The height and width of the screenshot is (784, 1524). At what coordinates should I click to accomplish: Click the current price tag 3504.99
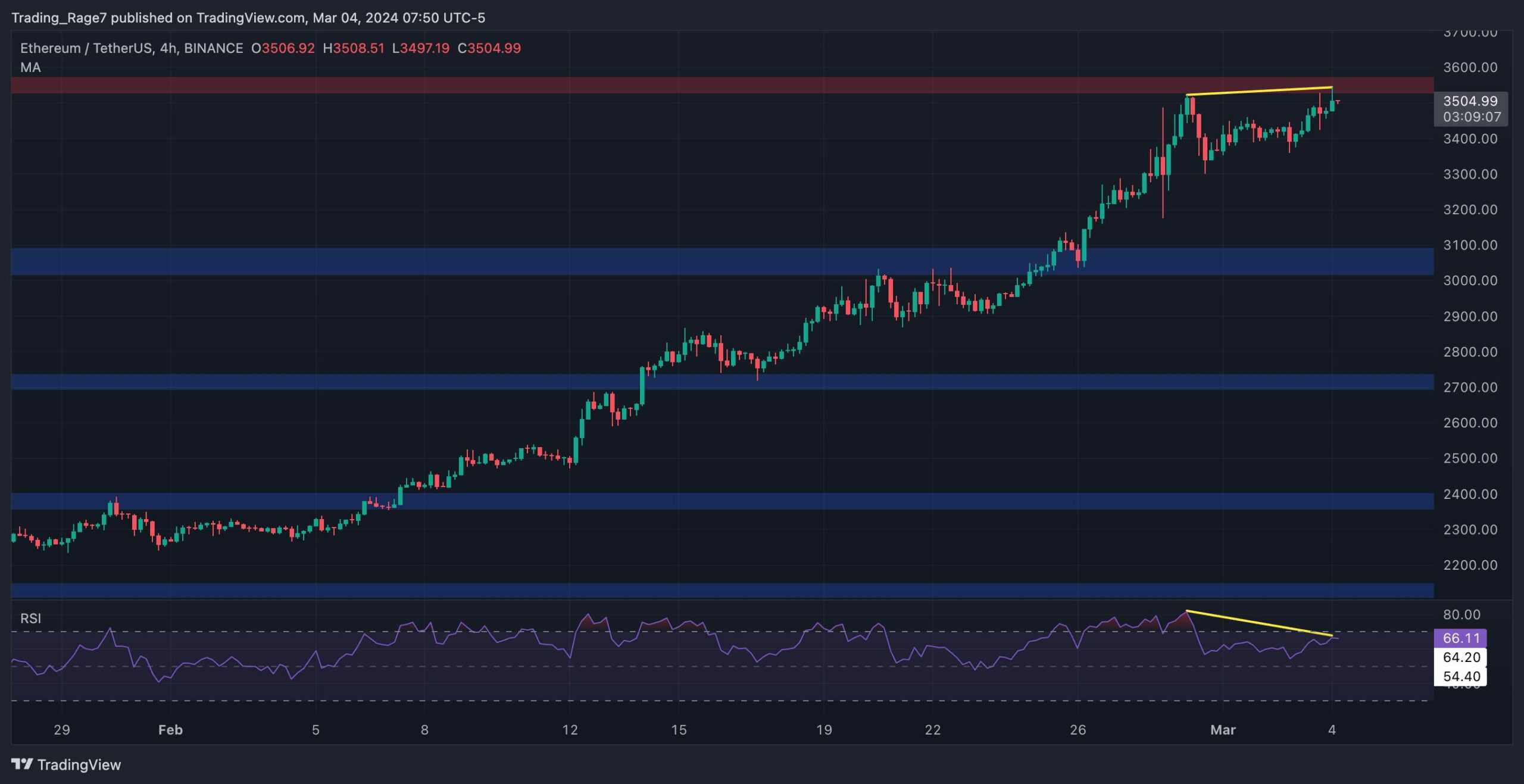click(1470, 101)
